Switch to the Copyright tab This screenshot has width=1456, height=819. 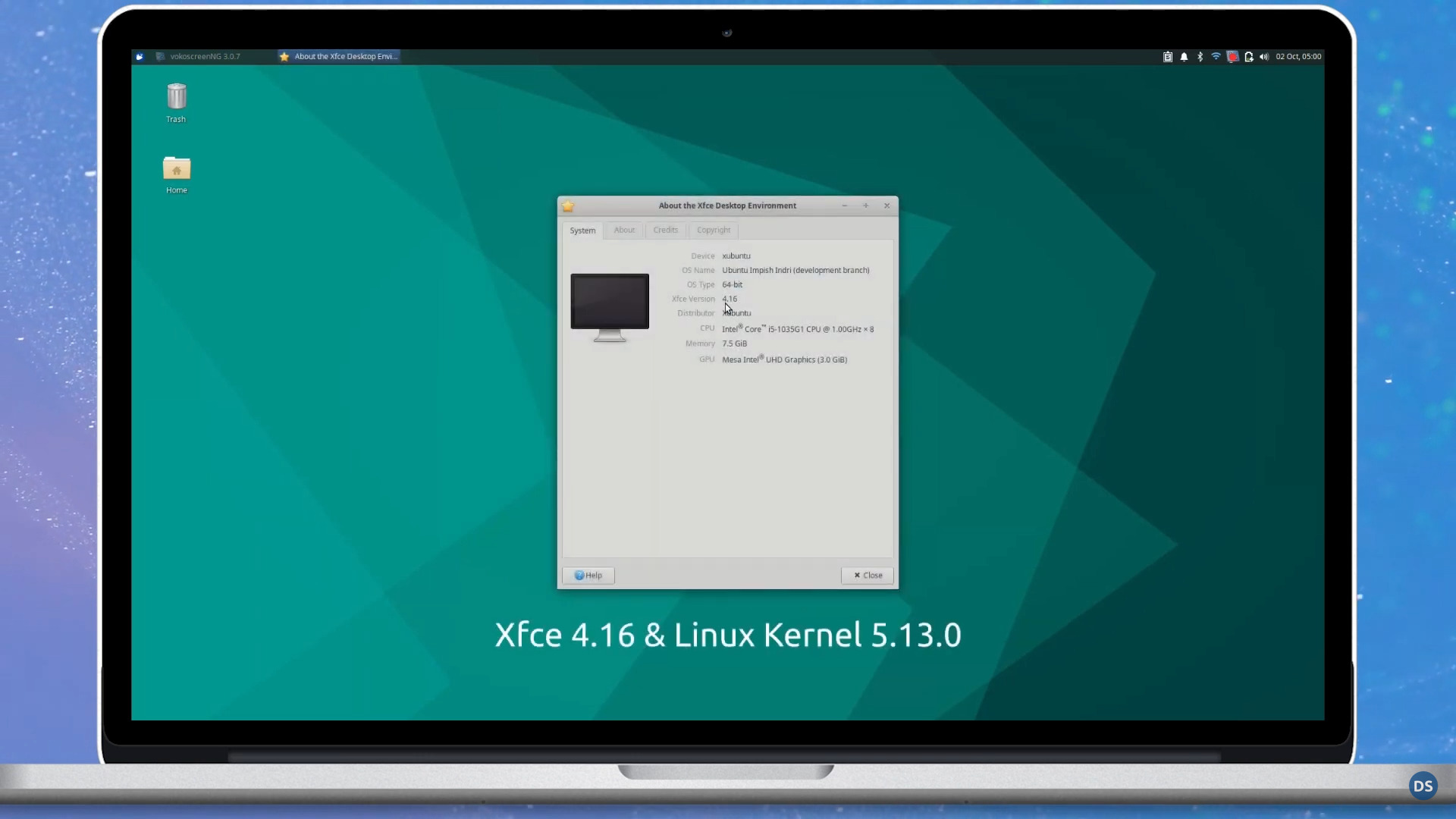coord(714,230)
